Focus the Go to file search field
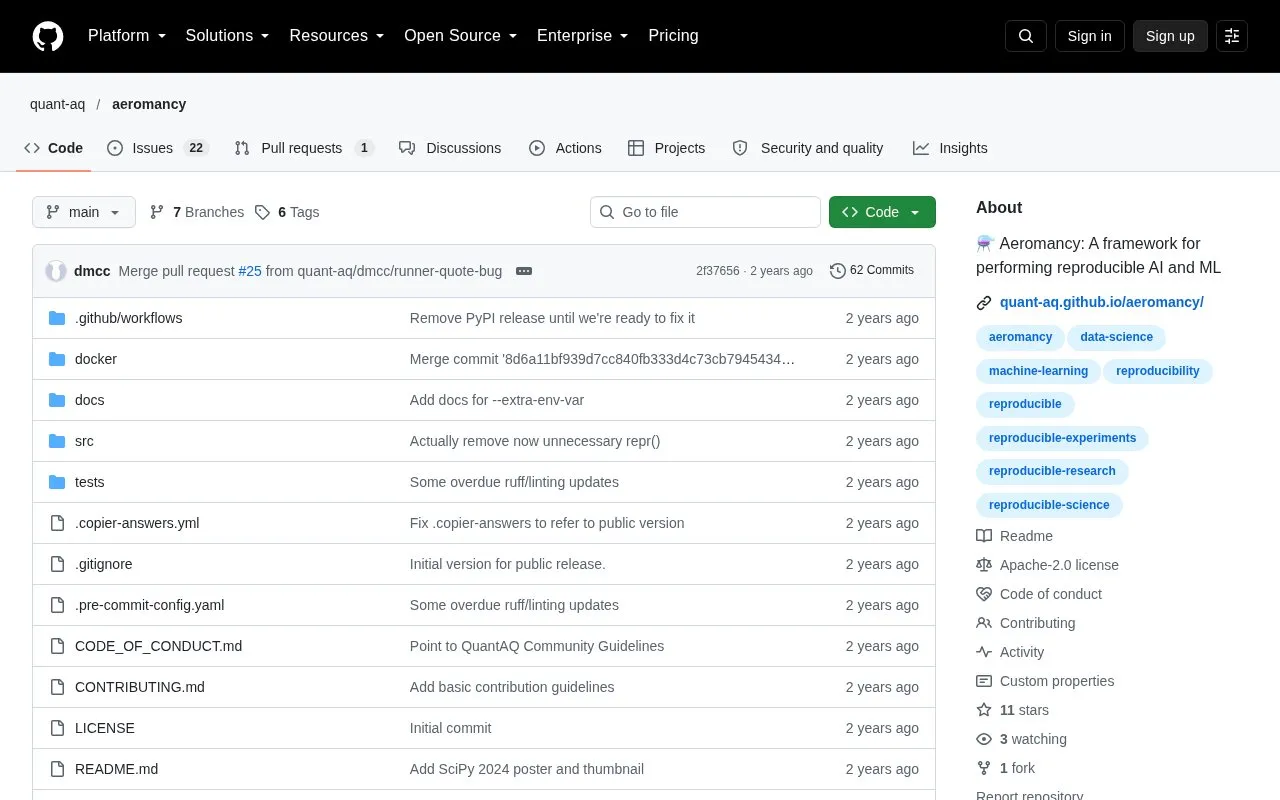The image size is (1280, 800). click(x=705, y=212)
